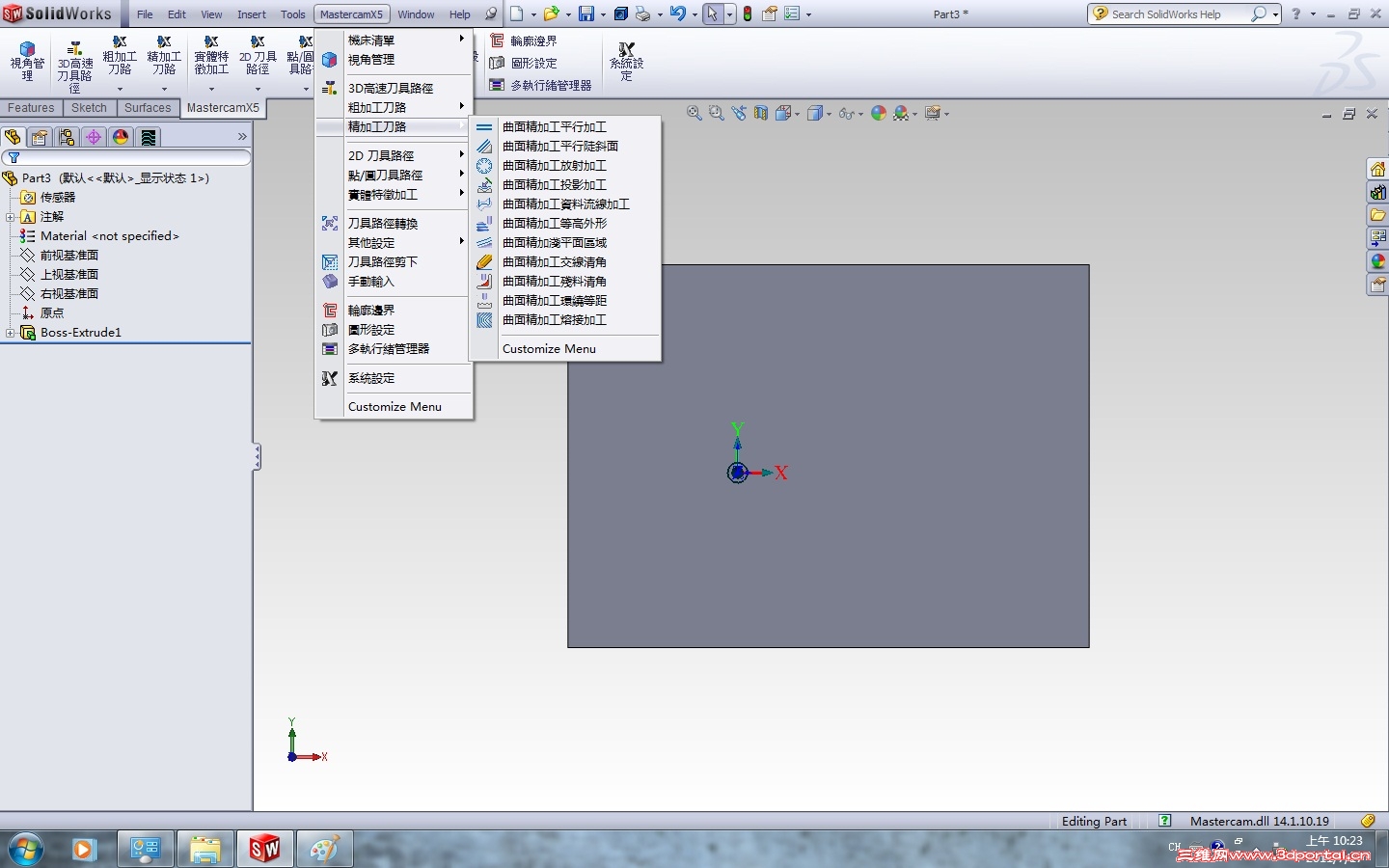The height and width of the screenshot is (868, 1389).
Task: Click the 輪廓邊界 icon in the toolbar
Action: (497, 41)
